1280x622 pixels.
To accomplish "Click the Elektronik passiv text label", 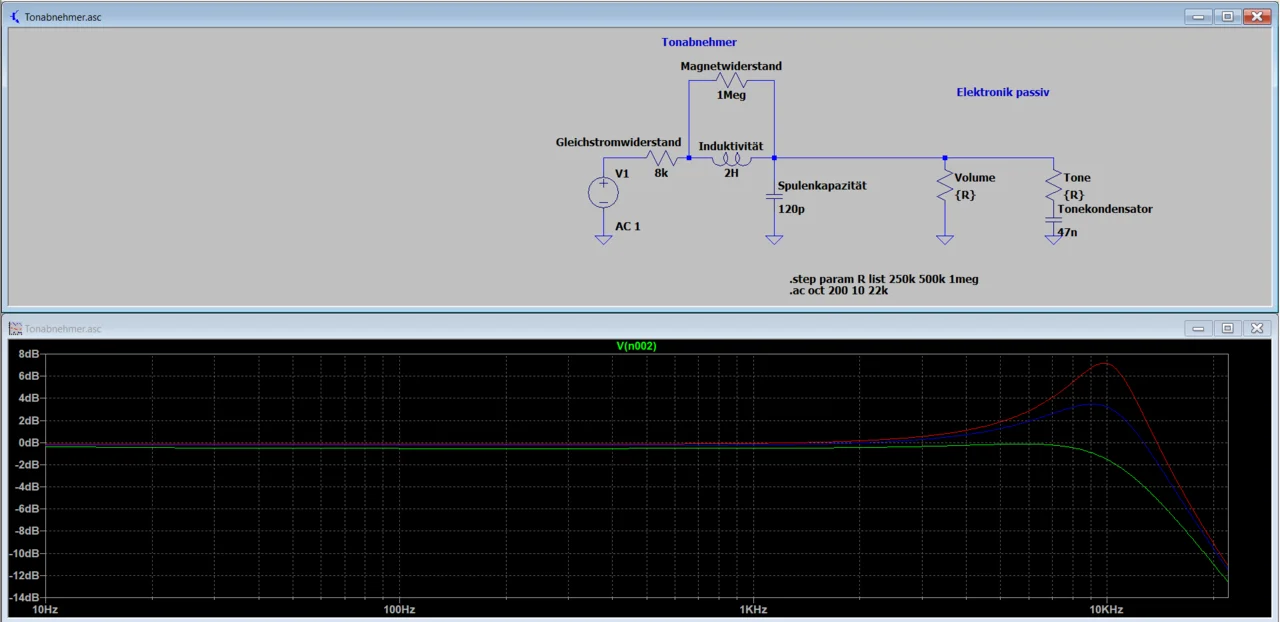I will [x=1003, y=92].
